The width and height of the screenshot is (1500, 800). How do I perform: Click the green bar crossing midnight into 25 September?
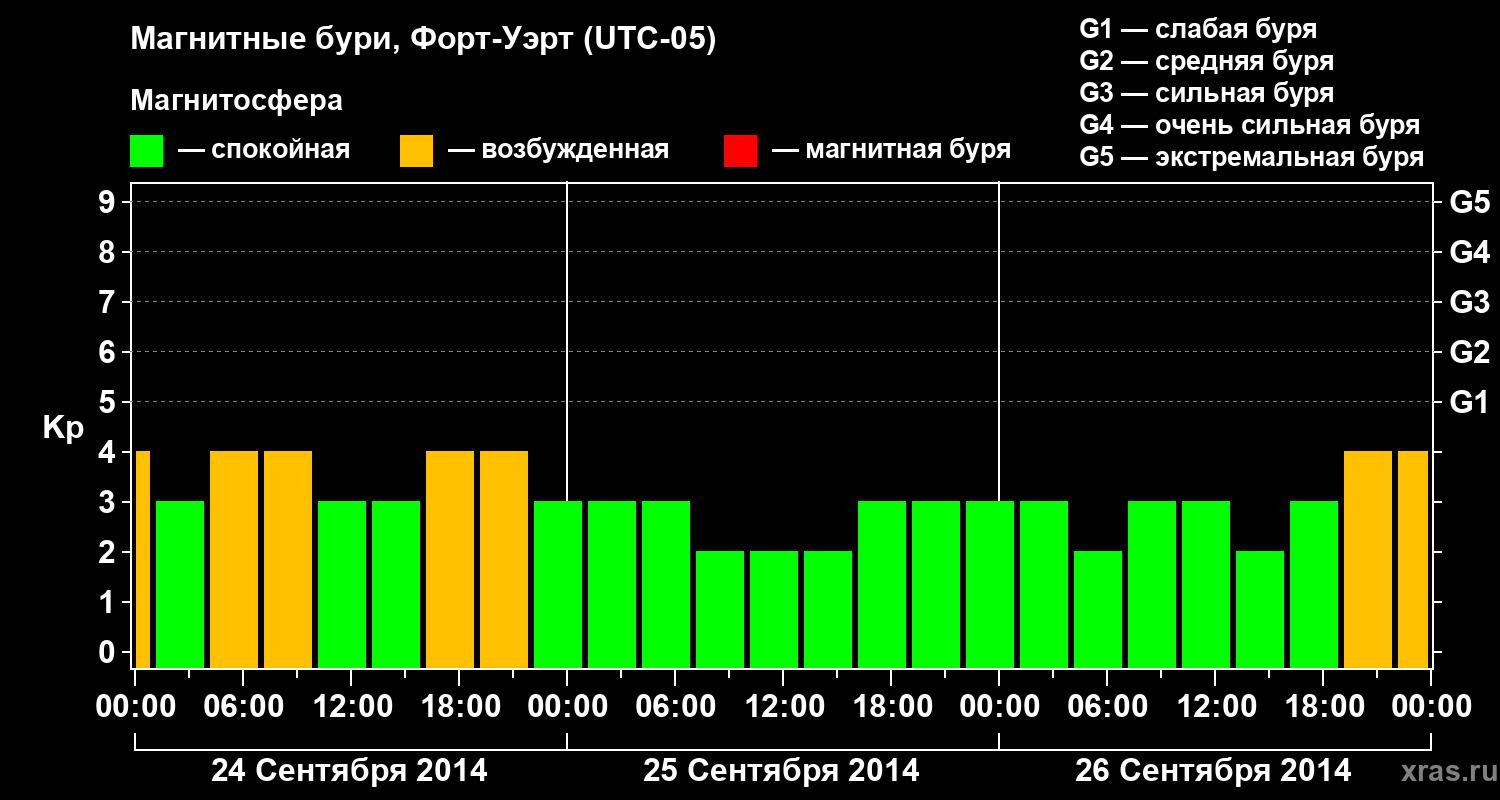558,584
